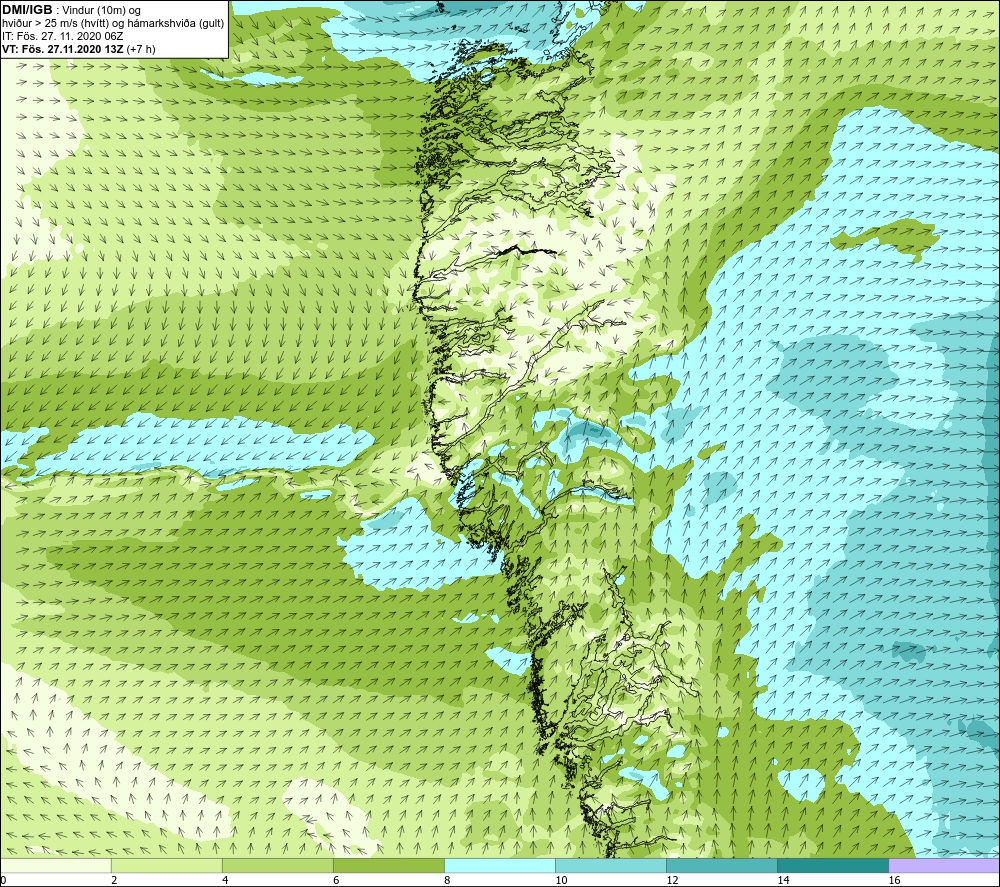The width and height of the screenshot is (1000, 887).
Task: Click the medium green 4–6 m/s legend swatch
Action: tap(278, 865)
